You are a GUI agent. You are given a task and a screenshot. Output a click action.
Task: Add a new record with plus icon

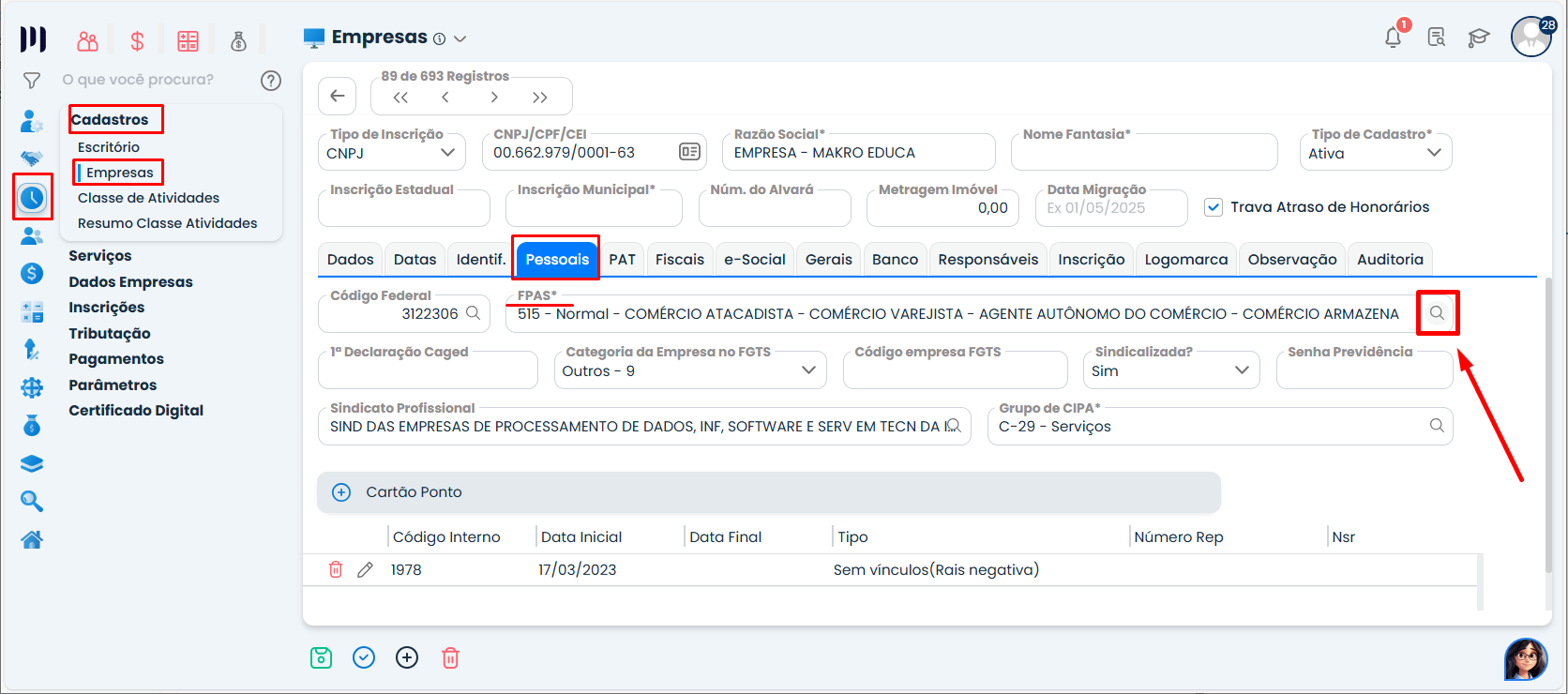tap(407, 657)
